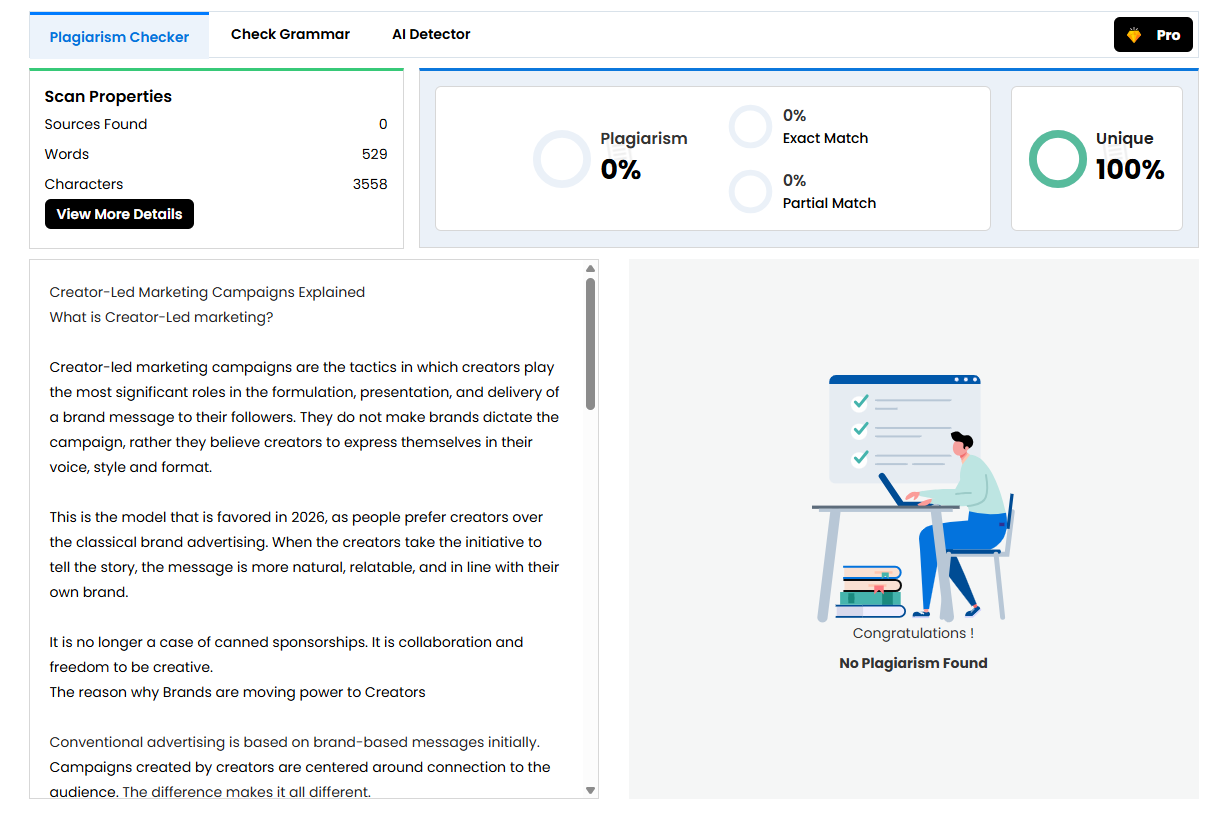The height and width of the screenshot is (819, 1219).
Task: Open the AI Detector tab
Action: (x=431, y=34)
